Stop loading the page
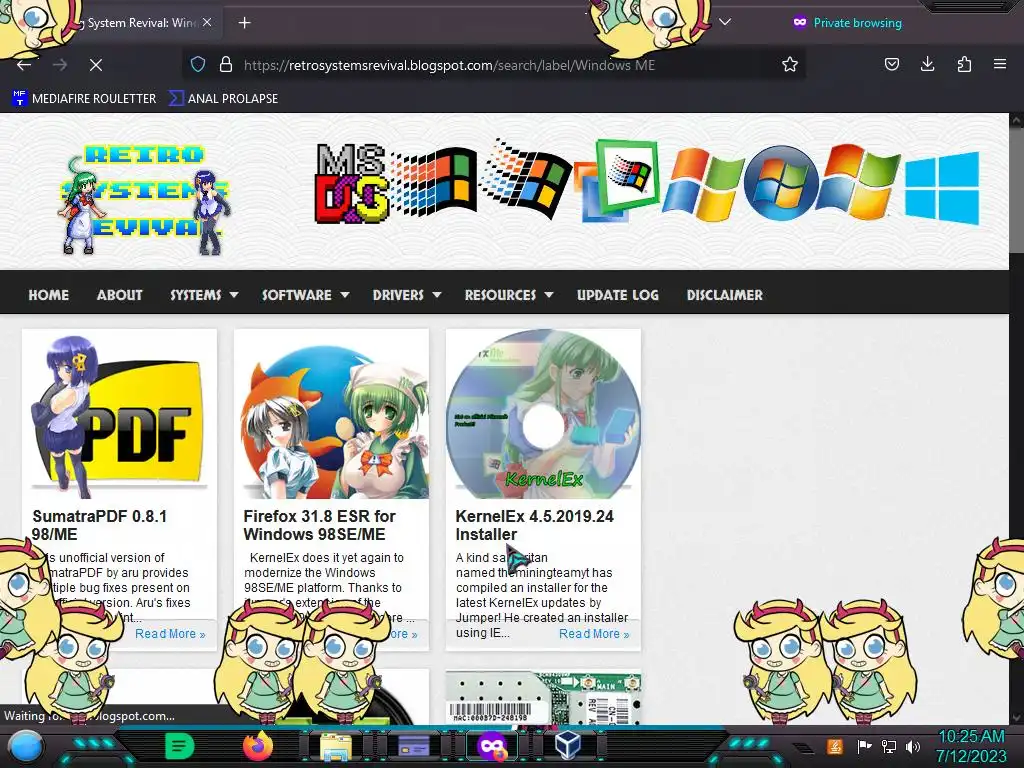Image resolution: width=1024 pixels, height=768 pixels. tap(95, 65)
